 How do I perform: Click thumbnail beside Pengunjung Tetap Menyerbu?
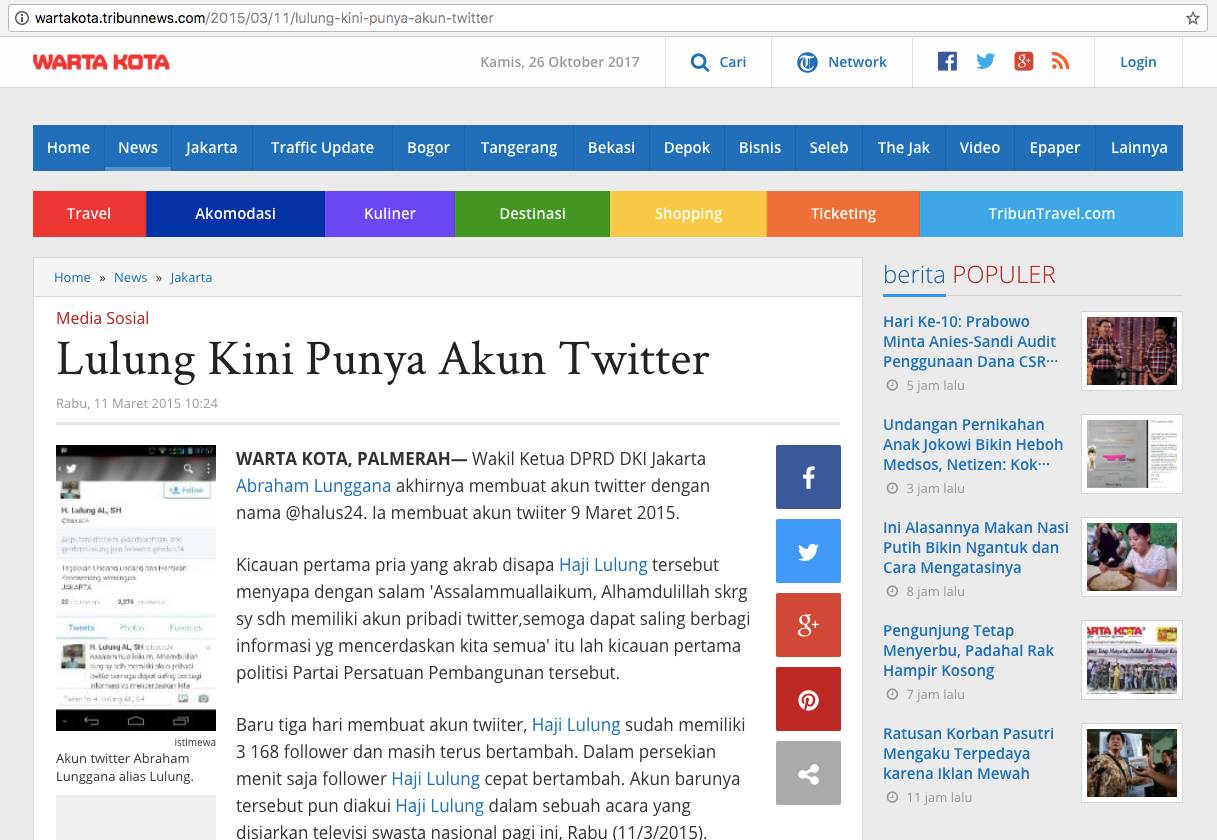pos(1132,660)
